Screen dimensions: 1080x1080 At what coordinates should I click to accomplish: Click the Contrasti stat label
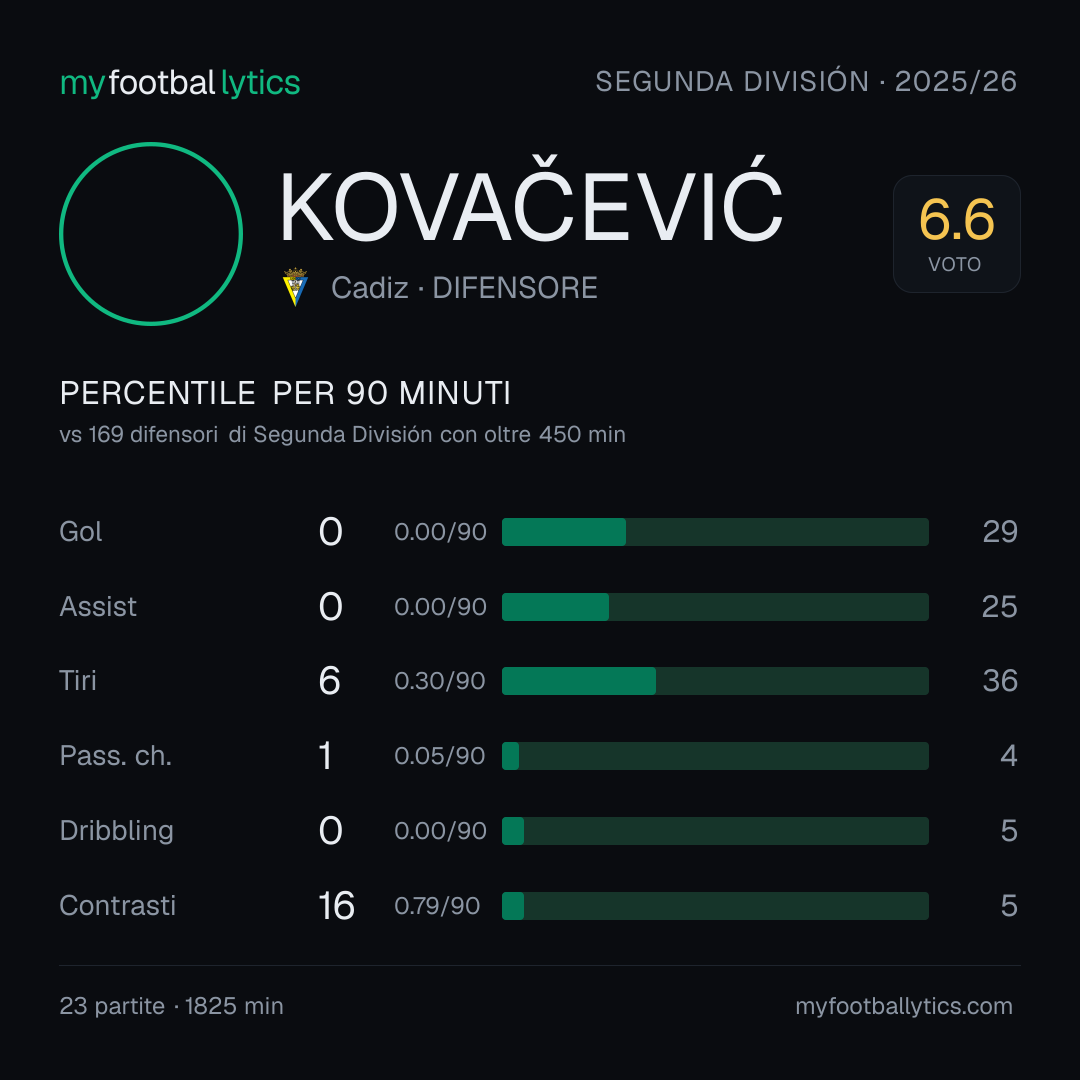pyautogui.click(x=118, y=906)
